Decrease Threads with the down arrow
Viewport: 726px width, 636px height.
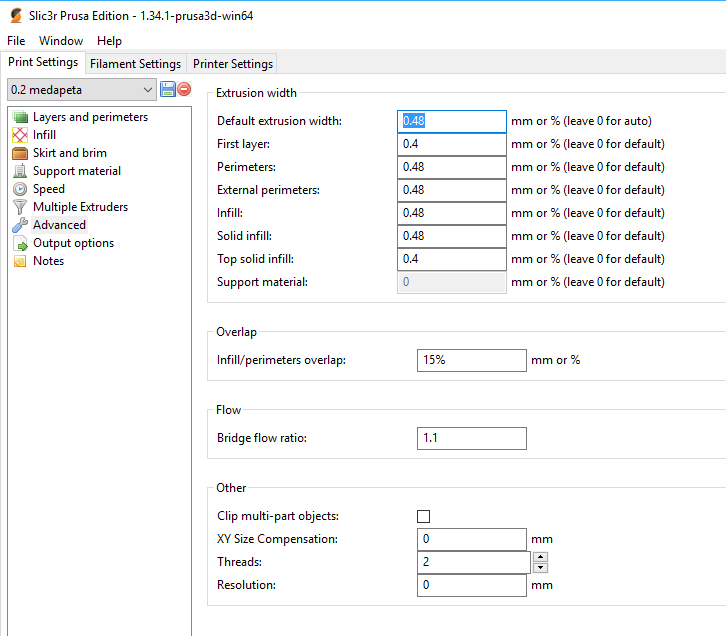coord(540,567)
